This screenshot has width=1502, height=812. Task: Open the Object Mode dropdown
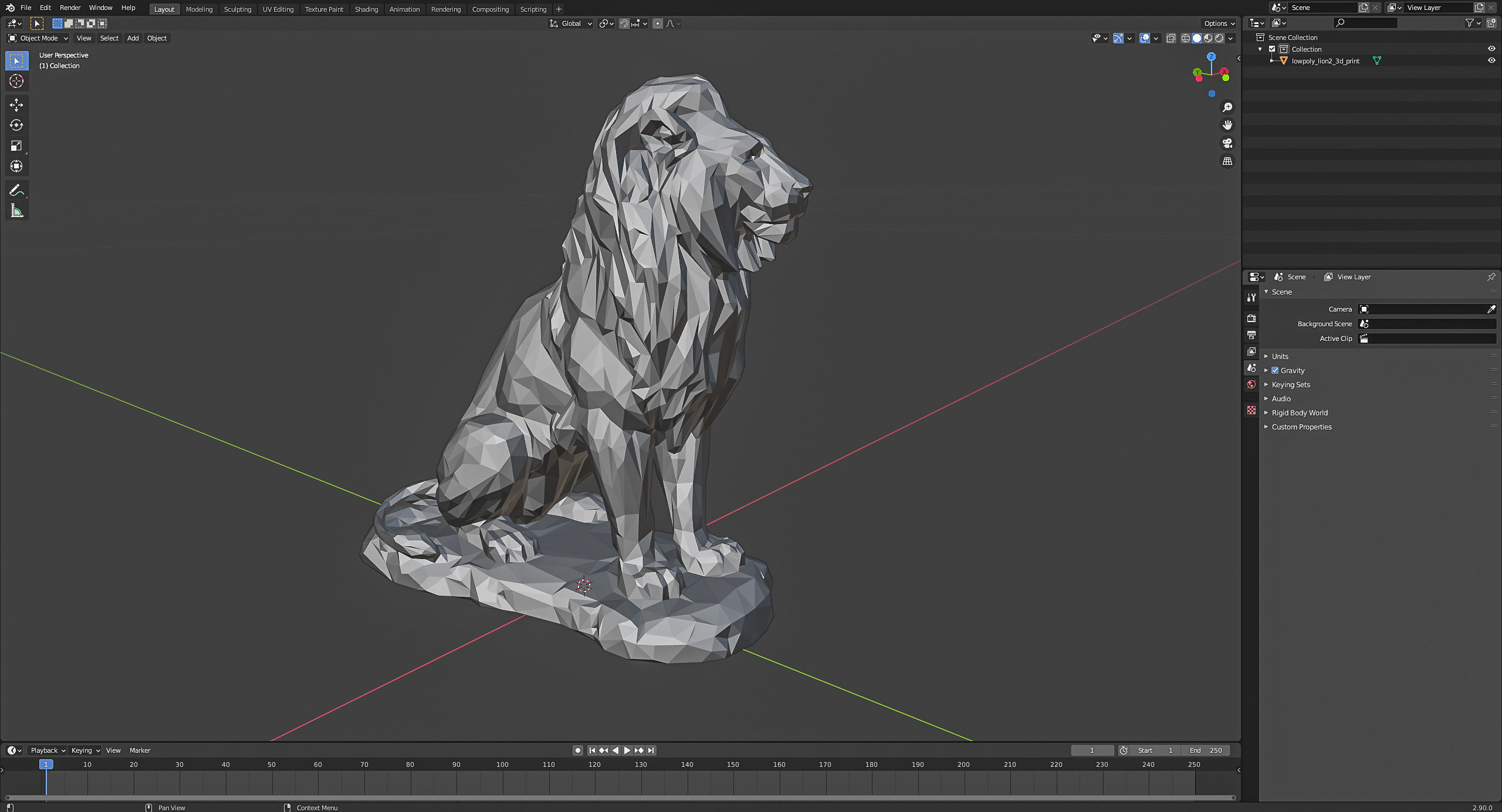[x=38, y=38]
